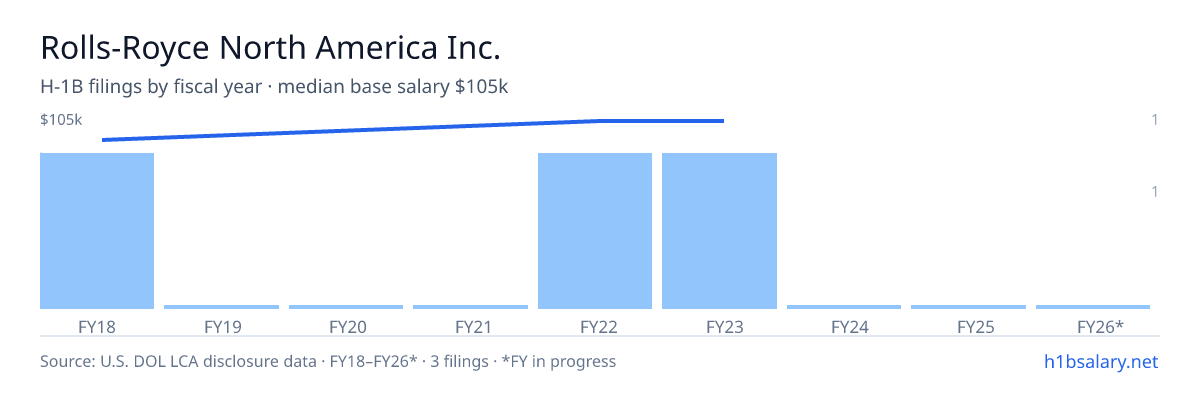1200x400 pixels.
Task: Click the FY18 axis label
Action: coord(97,326)
